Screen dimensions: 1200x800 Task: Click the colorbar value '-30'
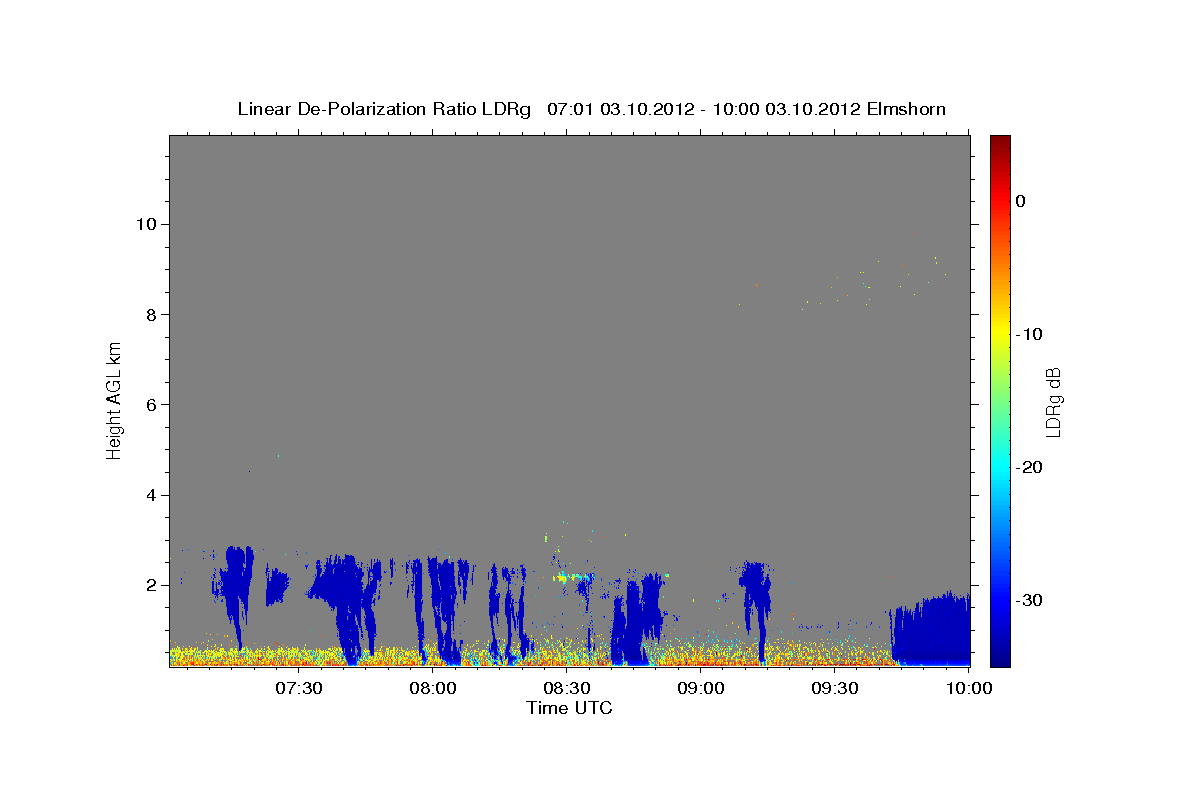coord(1029,600)
